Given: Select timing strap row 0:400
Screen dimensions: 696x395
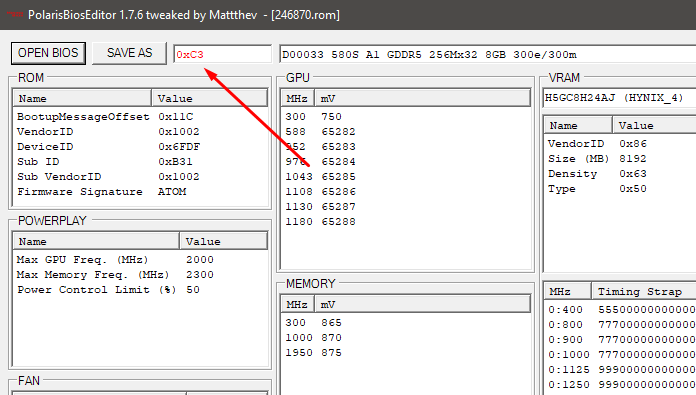Looking at the screenshot, I should coord(621,310).
